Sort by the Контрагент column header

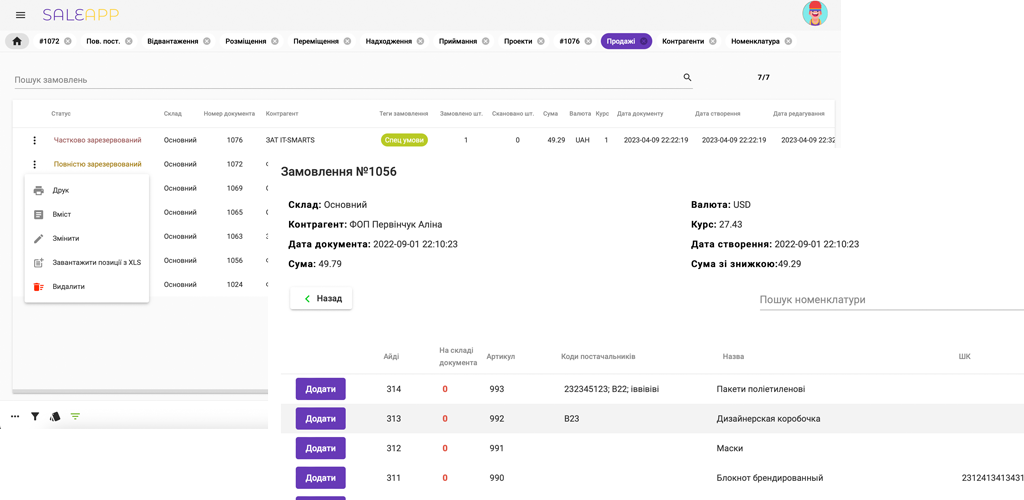click(x=282, y=114)
